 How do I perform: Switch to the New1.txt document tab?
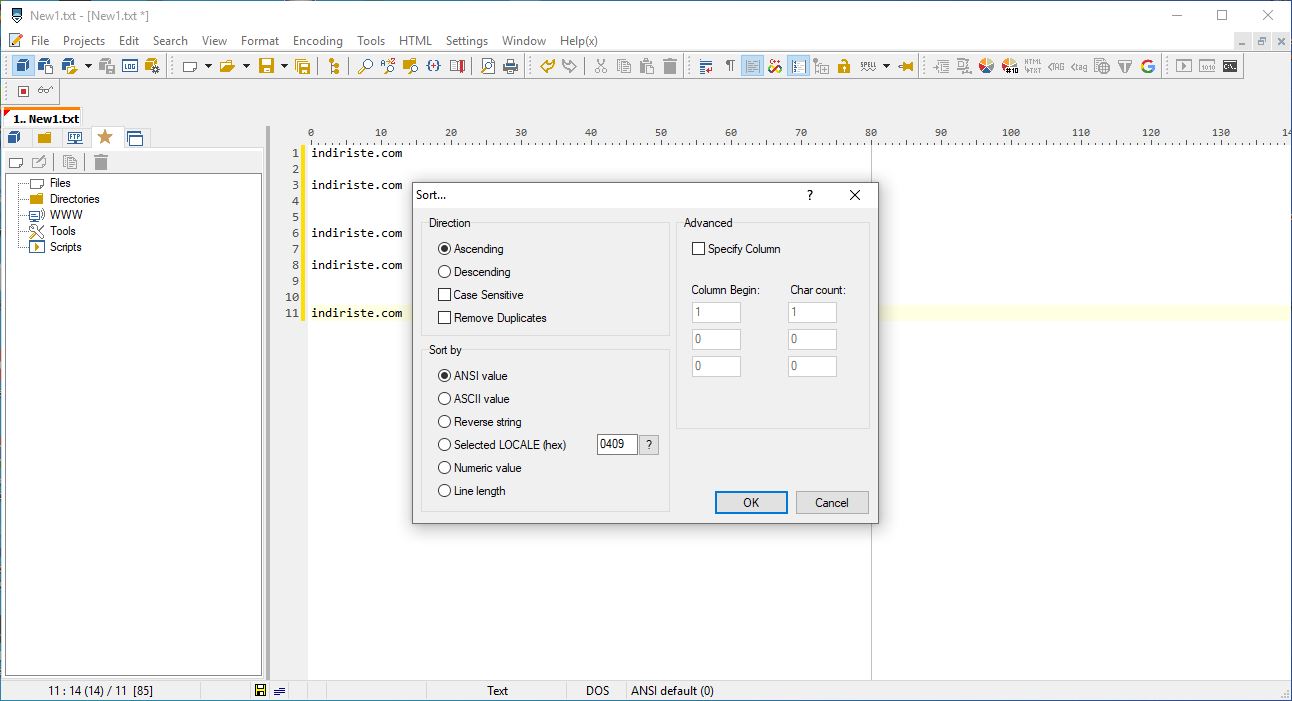(x=42, y=118)
